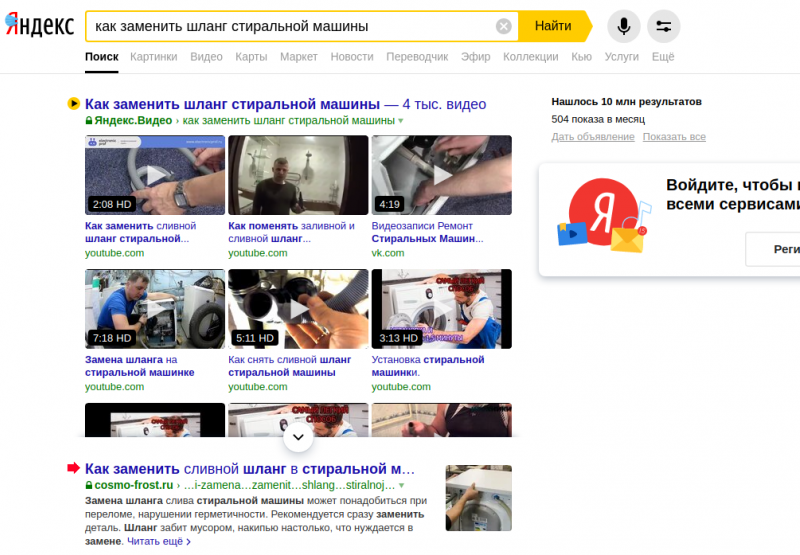Play the 2:08 HD drain hose video

[x=155, y=175]
